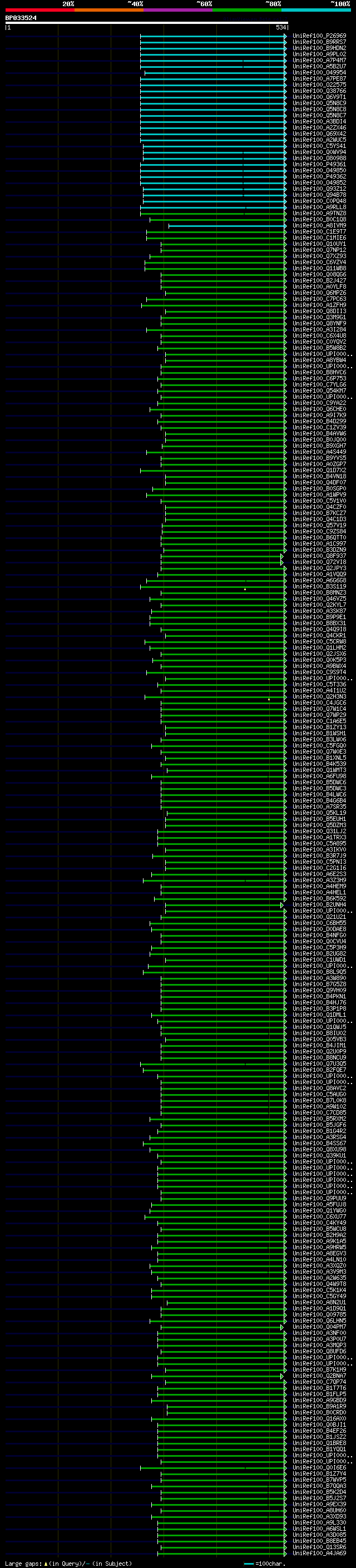Select hit label UniRef100_Q6V9T1
This screenshot has width=356, height=1568.
click(x=319, y=97)
